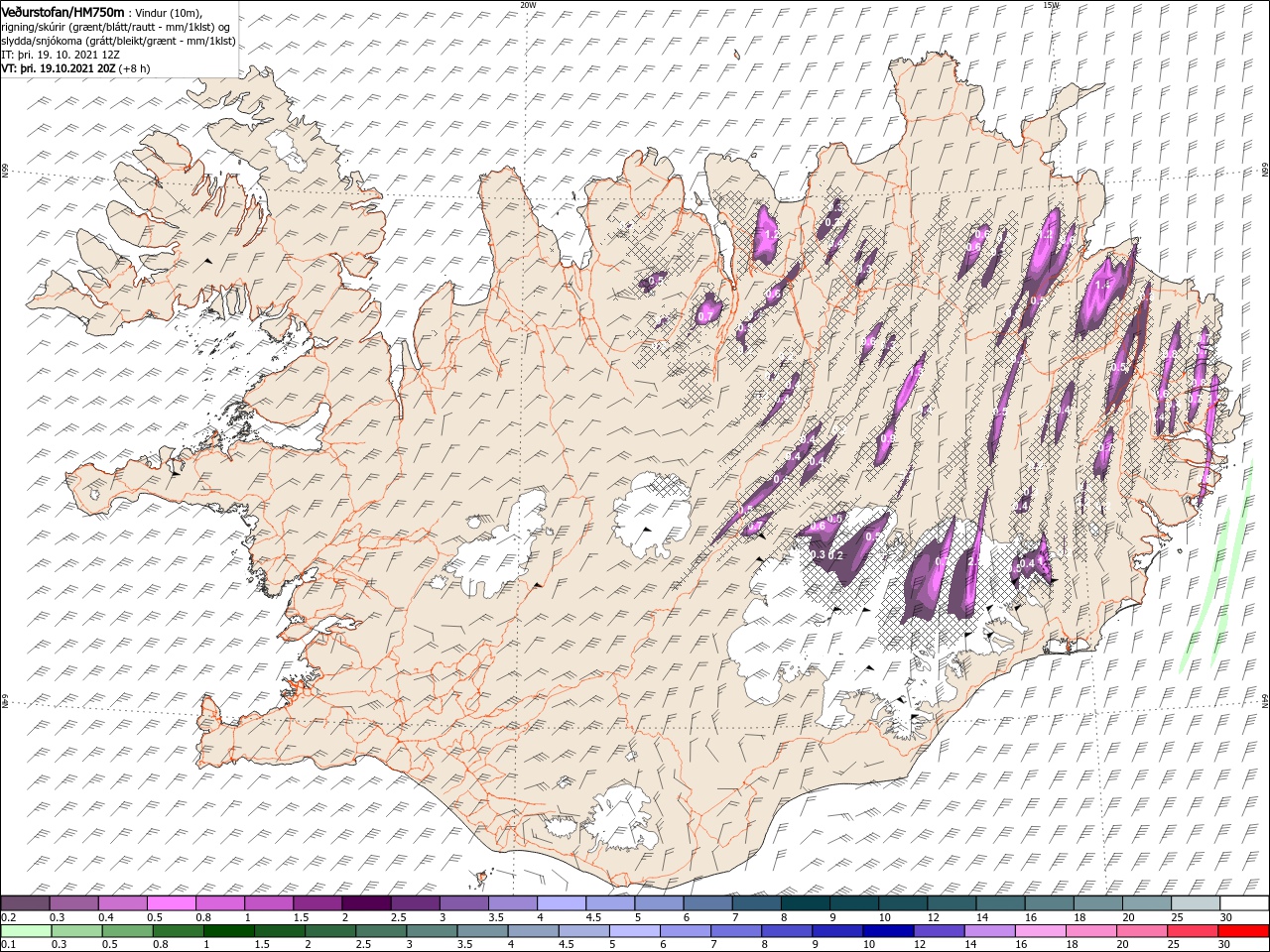Select upper legend swatch between 0.2 and 0.3
Viewport: 1270px width, 952px height.
pyautogui.click(x=25, y=903)
